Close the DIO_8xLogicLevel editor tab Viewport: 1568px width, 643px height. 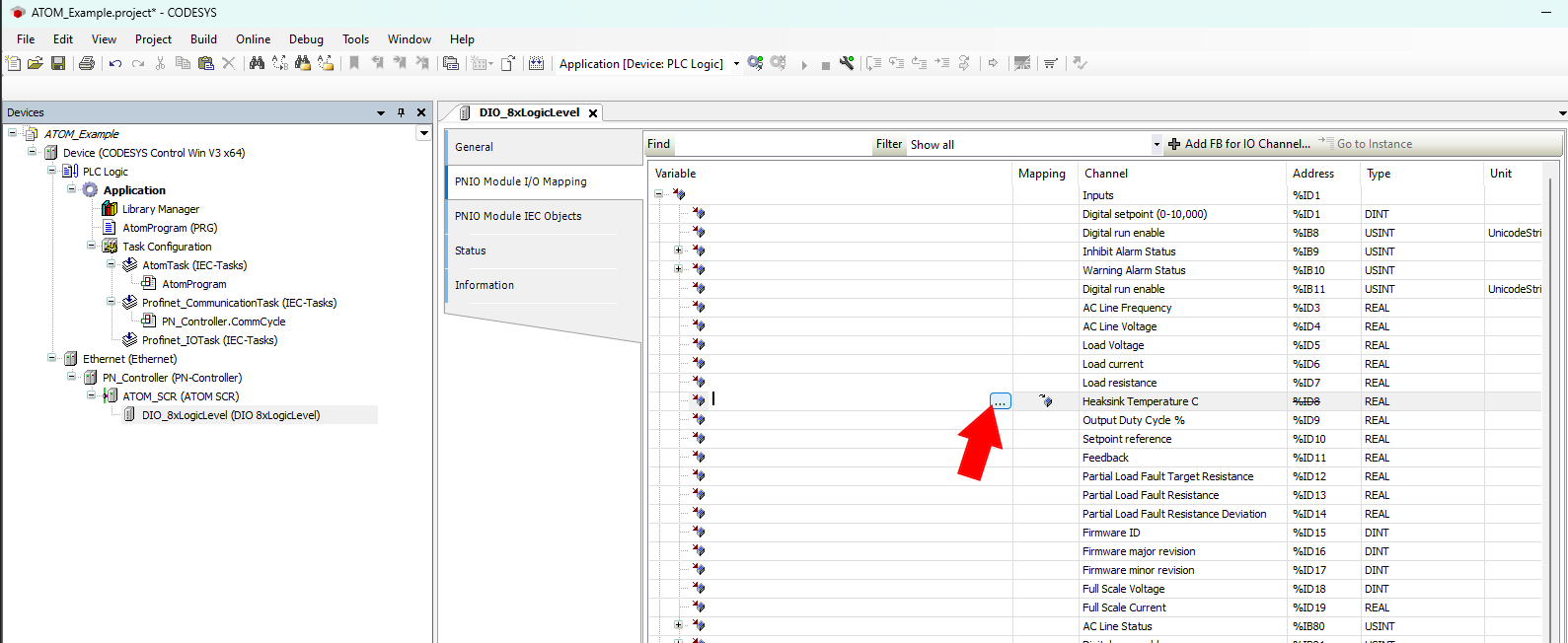pyautogui.click(x=593, y=113)
